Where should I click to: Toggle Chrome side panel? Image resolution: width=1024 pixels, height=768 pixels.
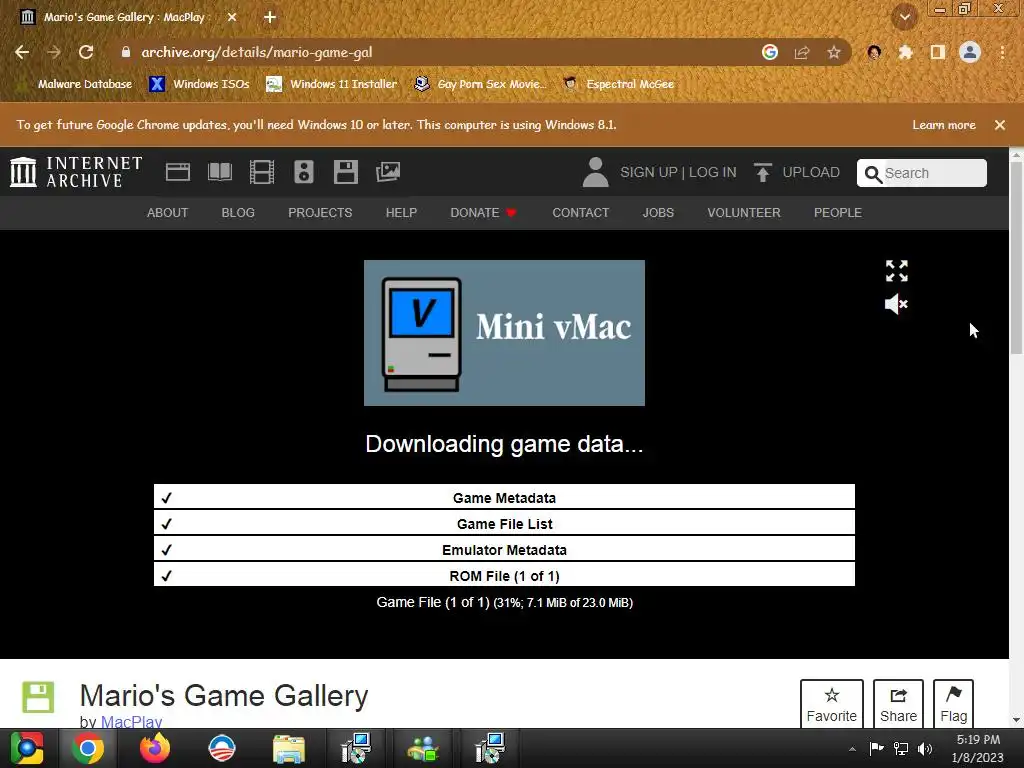click(938, 52)
